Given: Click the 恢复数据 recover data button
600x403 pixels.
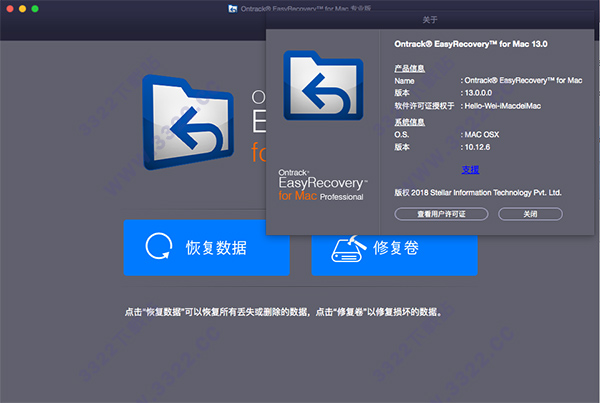Looking at the screenshot, I should (x=206, y=248).
